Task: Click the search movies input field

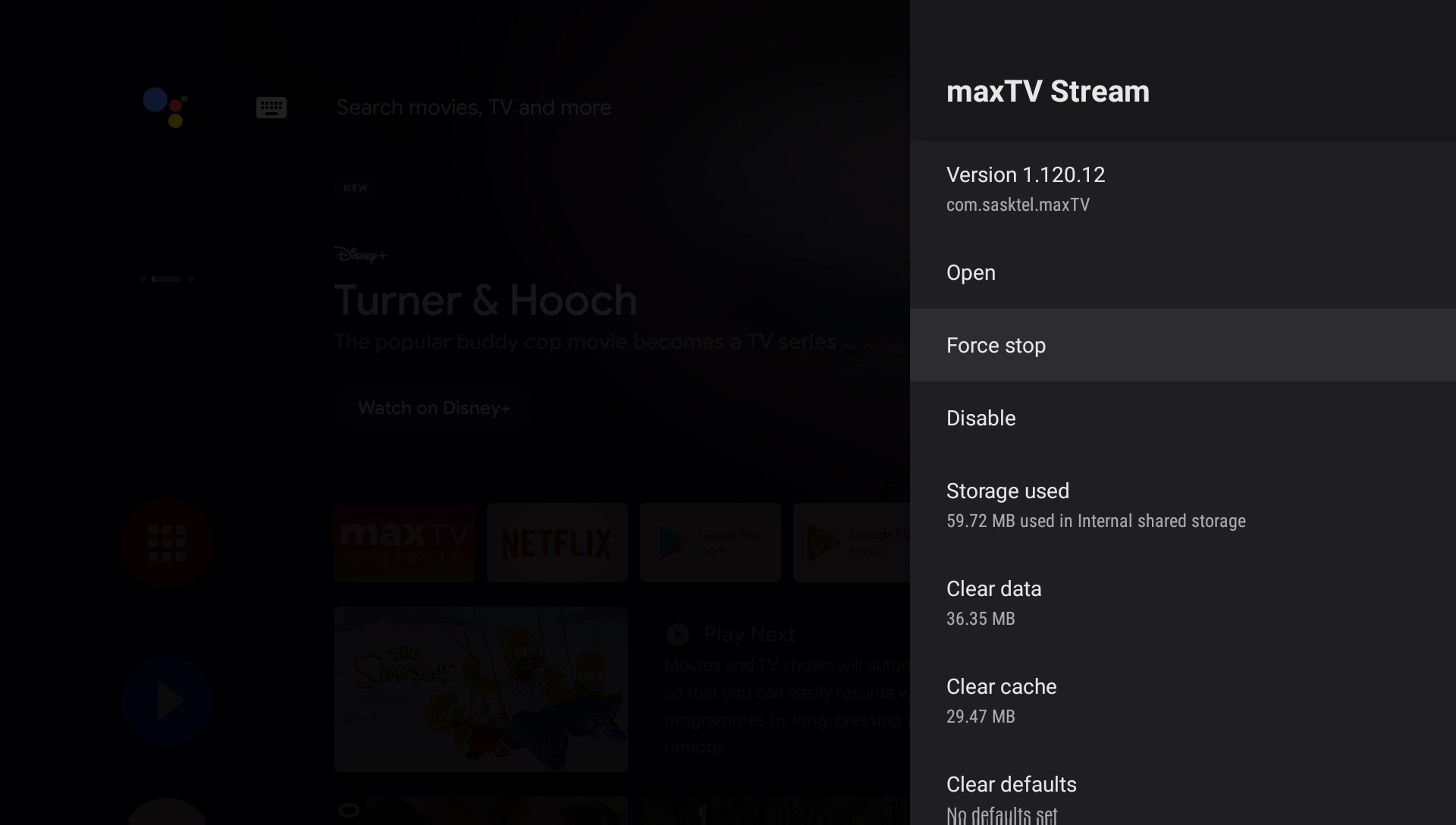Action: (x=473, y=107)
